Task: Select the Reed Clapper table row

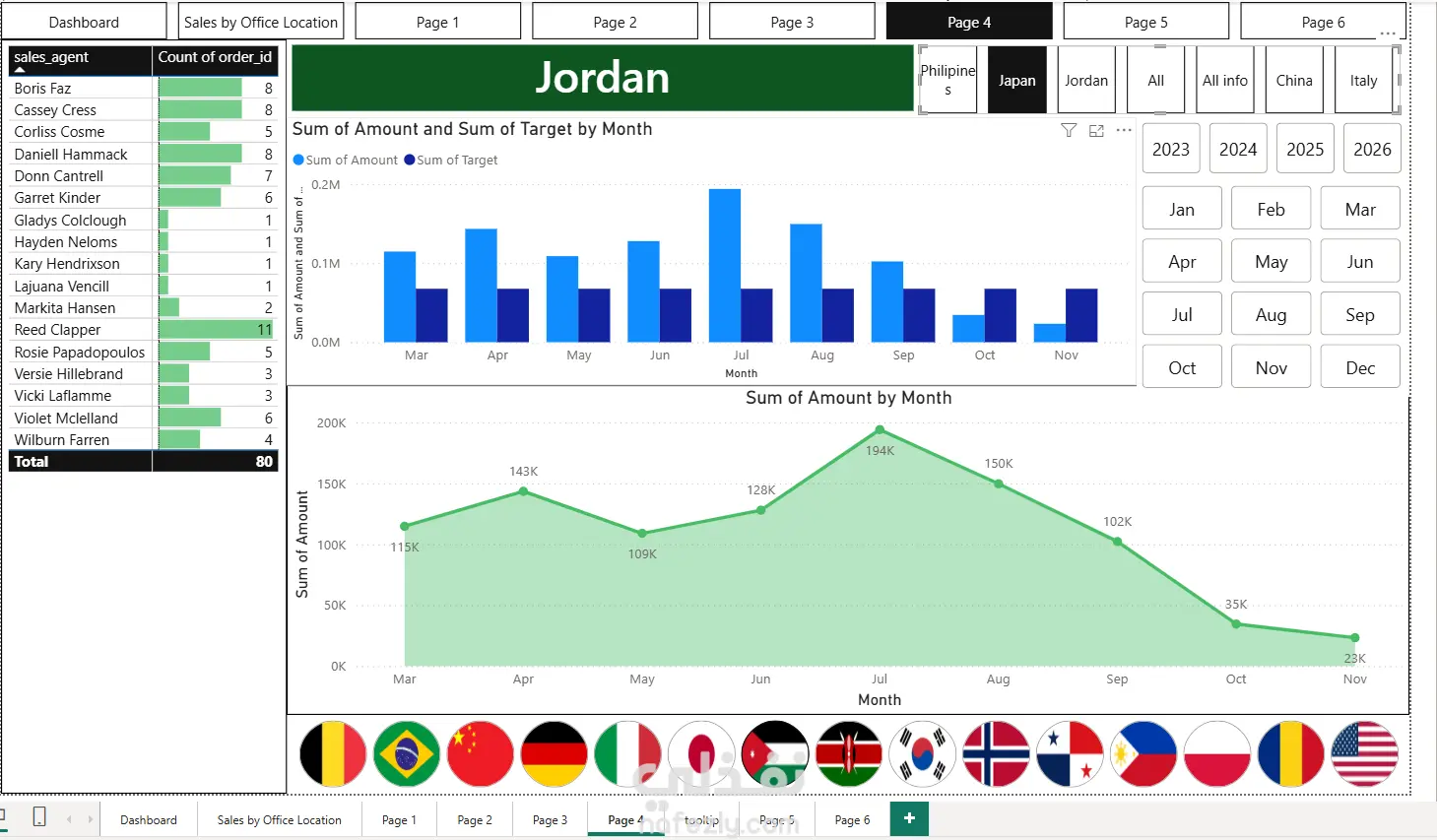Action: tap(144, 330)
